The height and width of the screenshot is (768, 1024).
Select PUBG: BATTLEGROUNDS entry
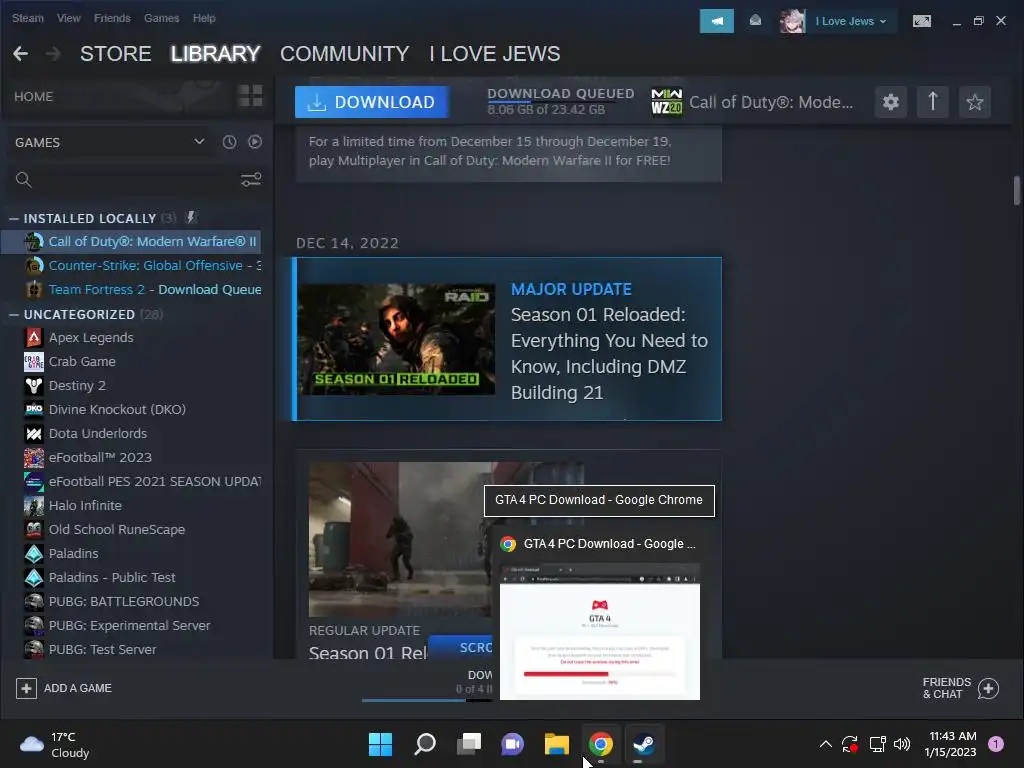tap(131, 601)
